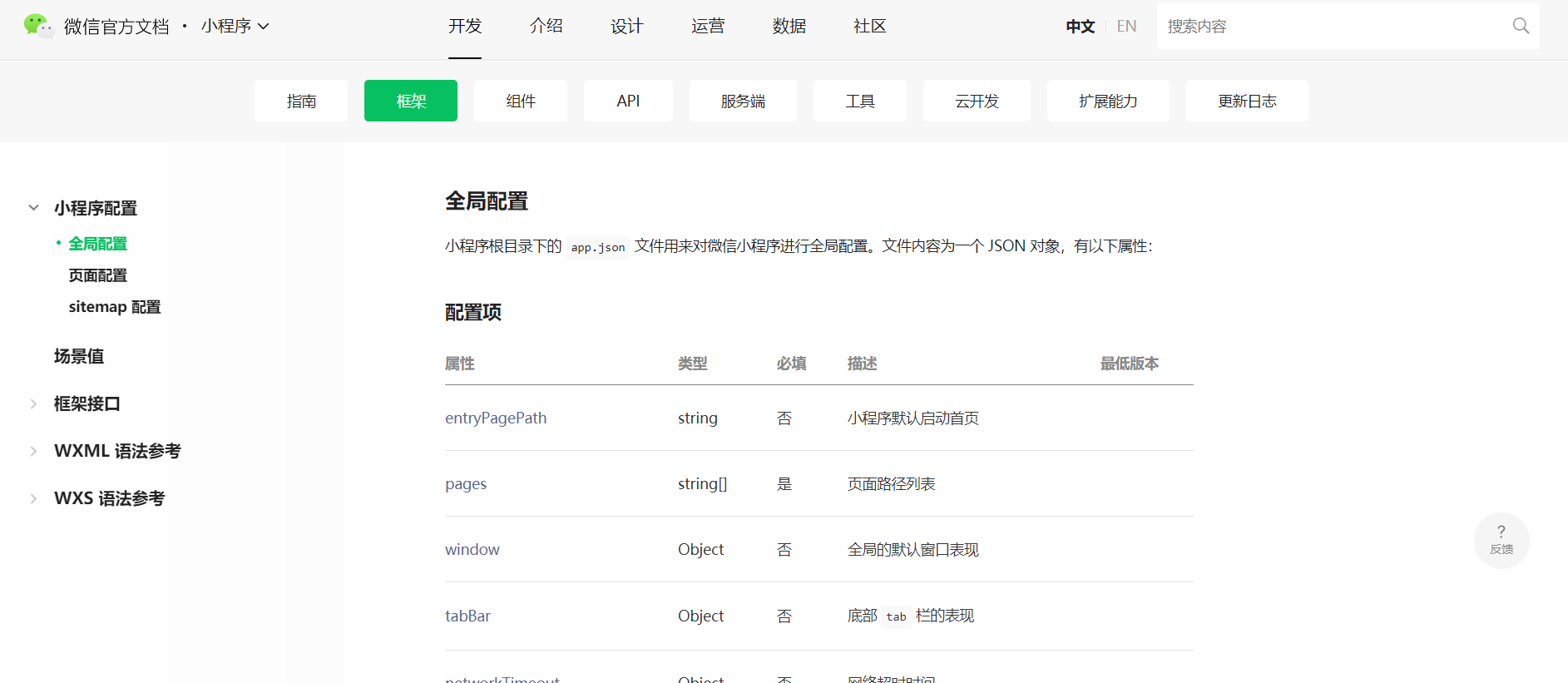Open 框架接口 sidebar heading

tap(87, 403)
